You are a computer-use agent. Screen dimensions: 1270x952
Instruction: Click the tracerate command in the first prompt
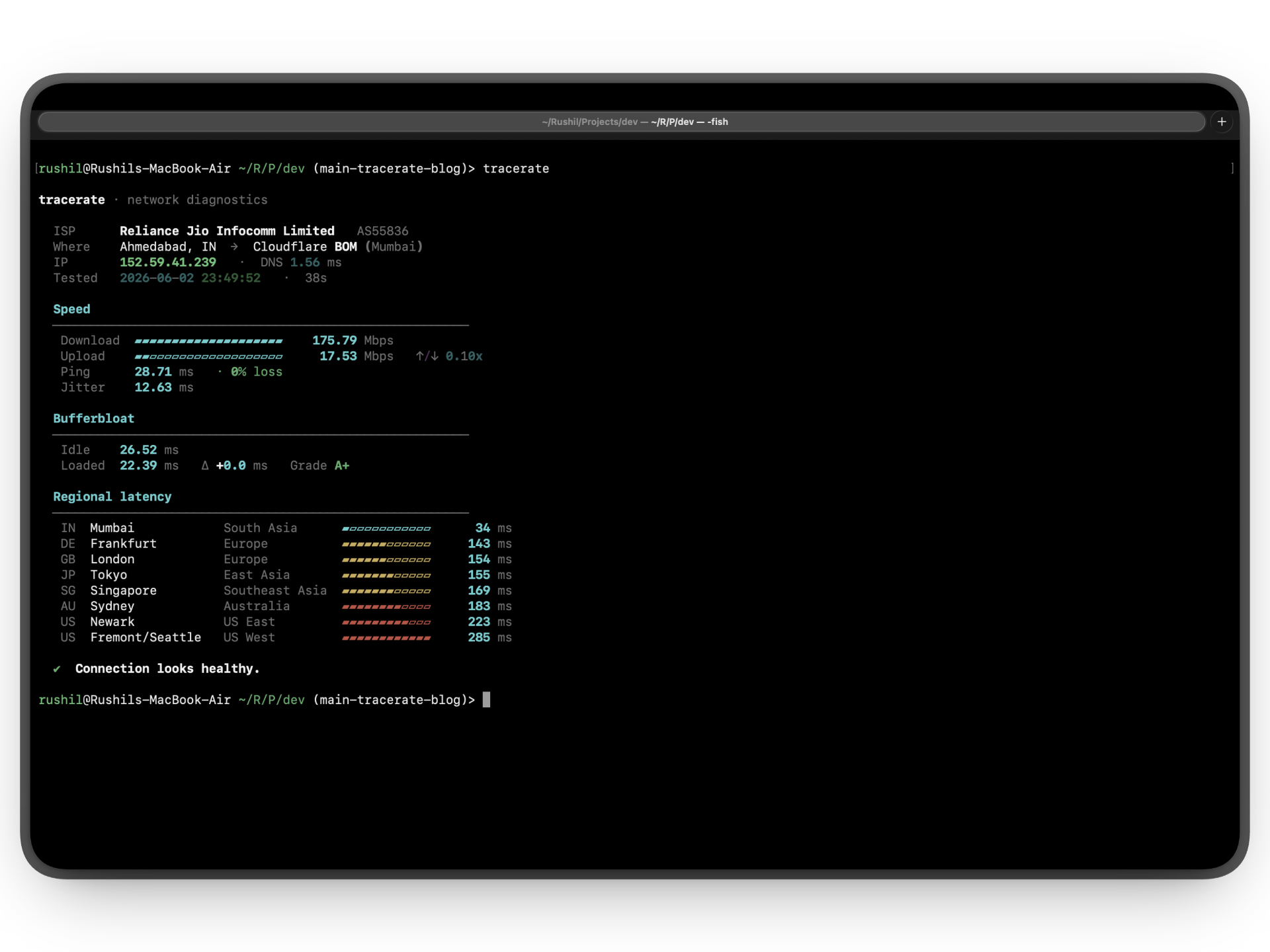(516, 169)
